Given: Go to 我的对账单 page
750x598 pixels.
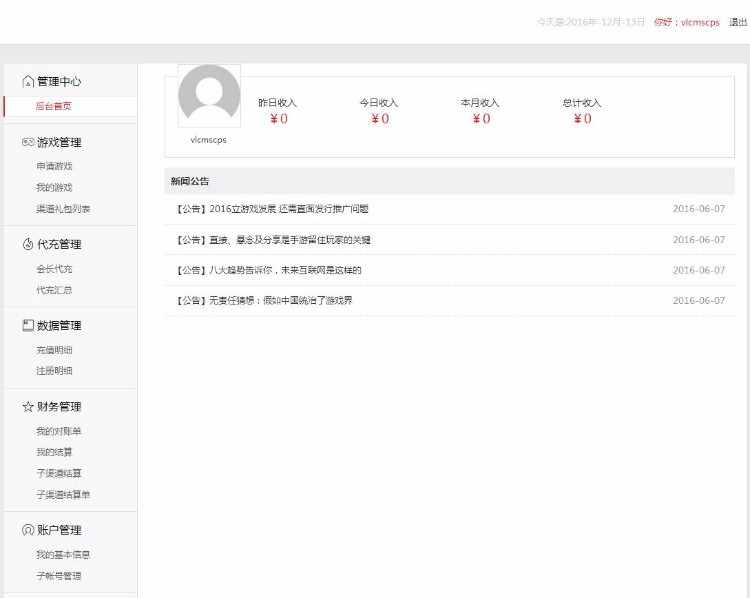Looking at the screenshot, I should tap(58, 431).
